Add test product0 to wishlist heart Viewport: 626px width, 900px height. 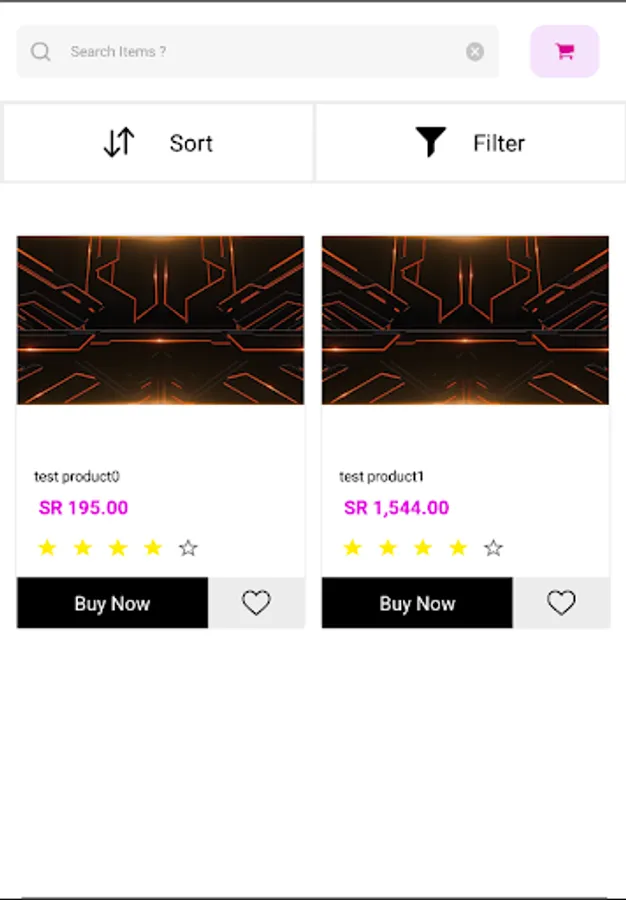tap(256, 603)
